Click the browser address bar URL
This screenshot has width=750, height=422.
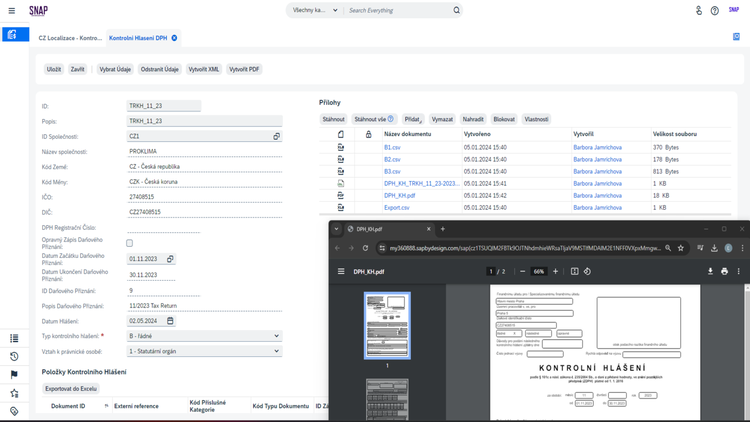[524, 248]
